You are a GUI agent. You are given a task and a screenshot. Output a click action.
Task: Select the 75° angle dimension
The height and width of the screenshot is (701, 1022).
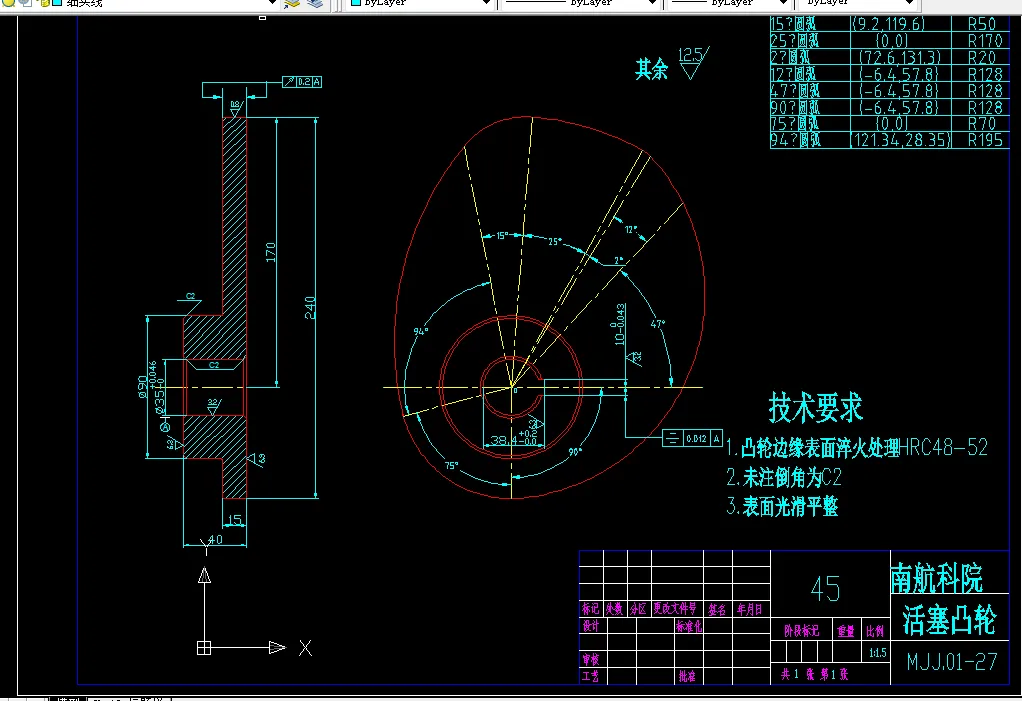(x=452, y=465)
